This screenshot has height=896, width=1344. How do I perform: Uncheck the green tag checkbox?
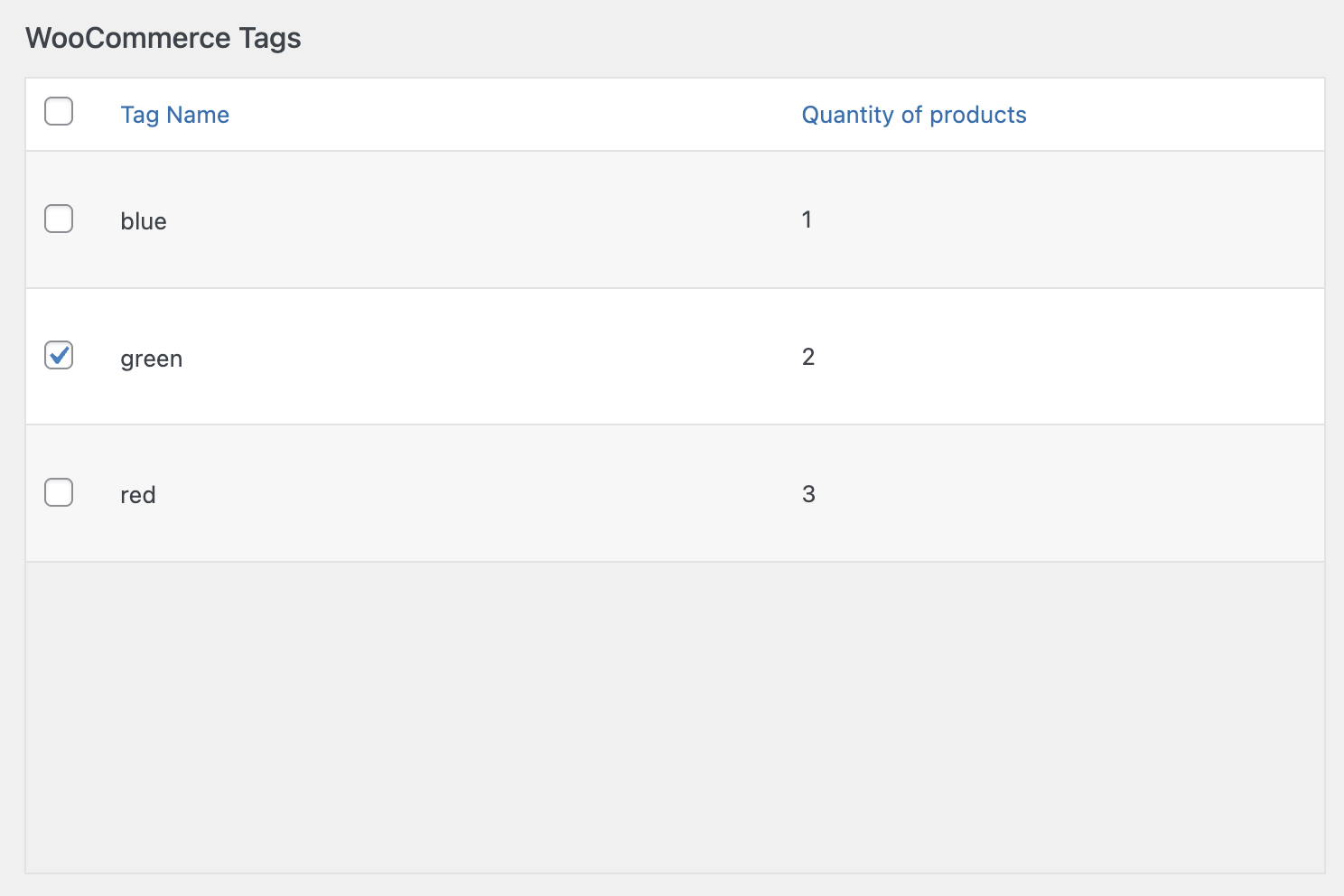[x=59, y=355]
